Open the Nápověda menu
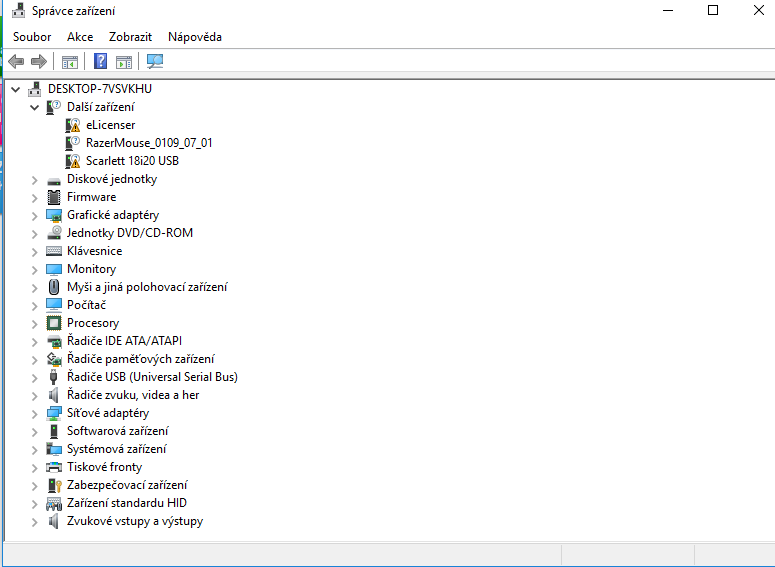 [x=195, y=37]
